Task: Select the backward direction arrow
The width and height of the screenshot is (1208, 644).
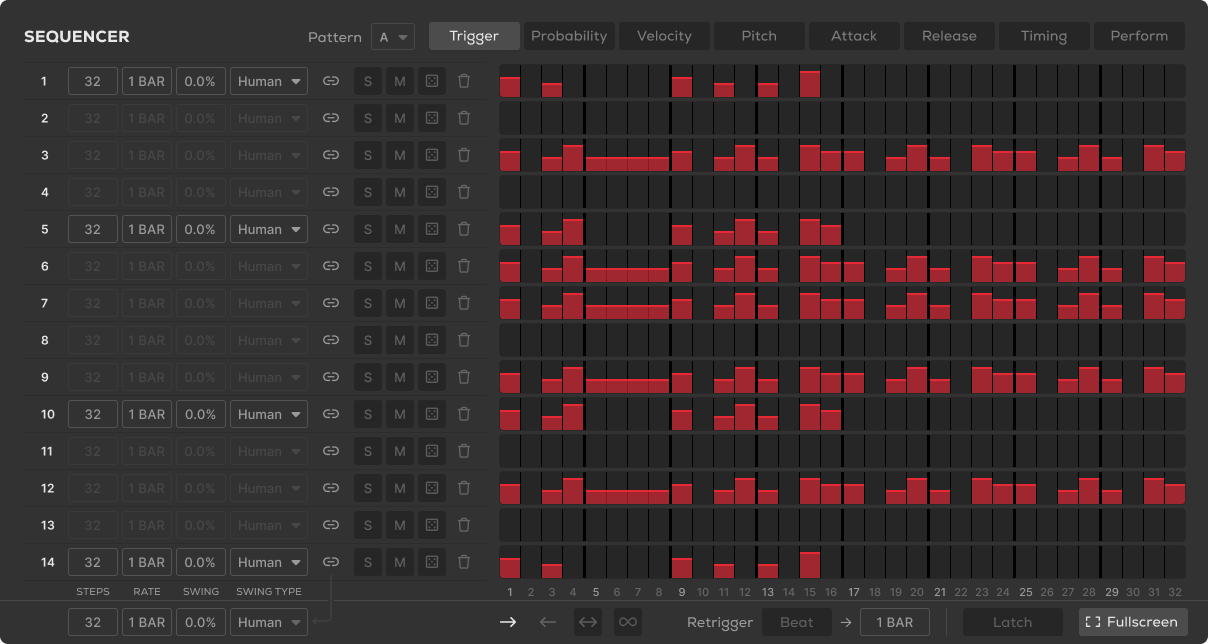Action: pyautogui.click(x=548, y=622)
